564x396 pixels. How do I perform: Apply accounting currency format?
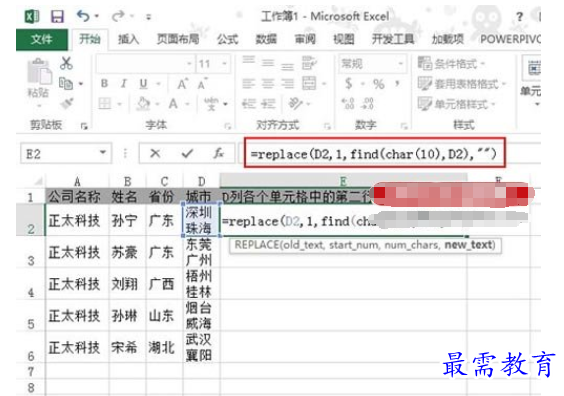click(x=348, y=84)
